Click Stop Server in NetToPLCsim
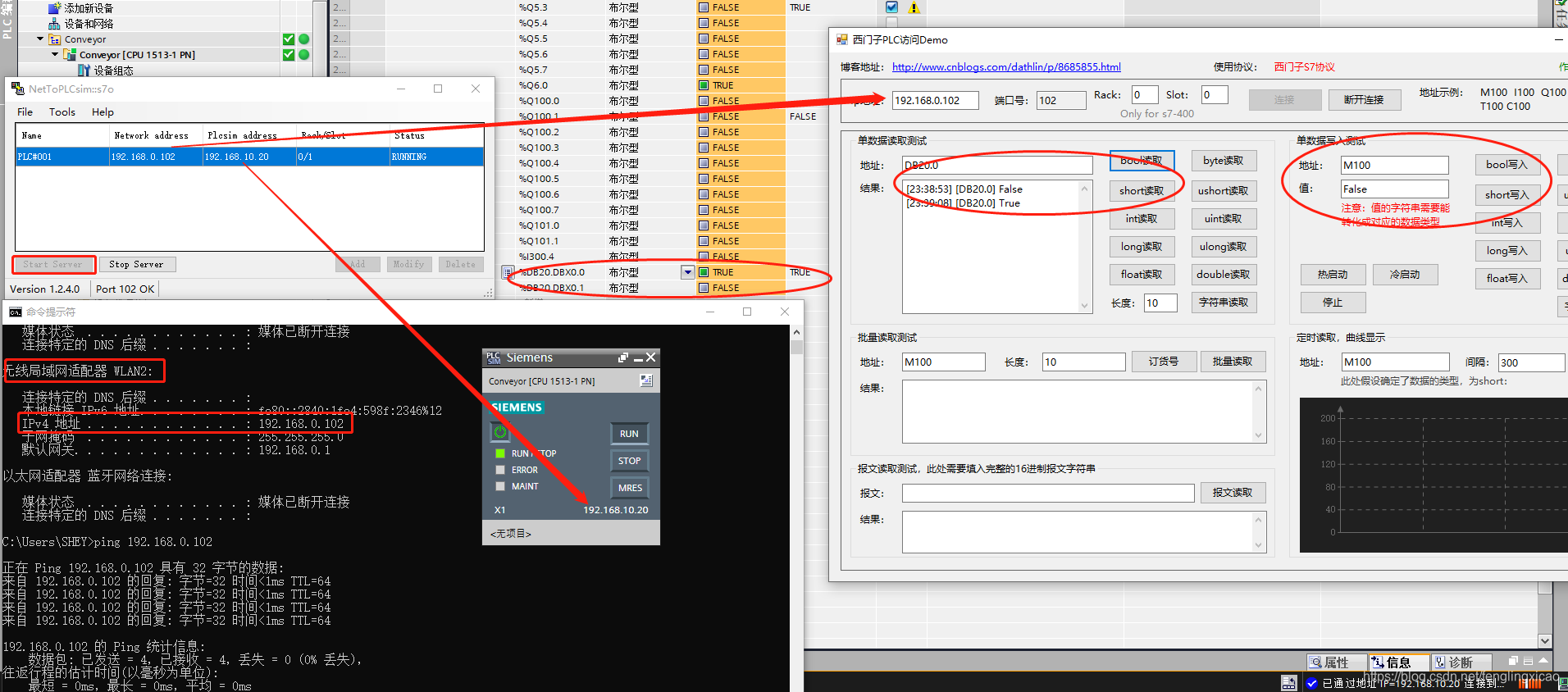This screenshot has height=692, width=1568. coord(136,264)
